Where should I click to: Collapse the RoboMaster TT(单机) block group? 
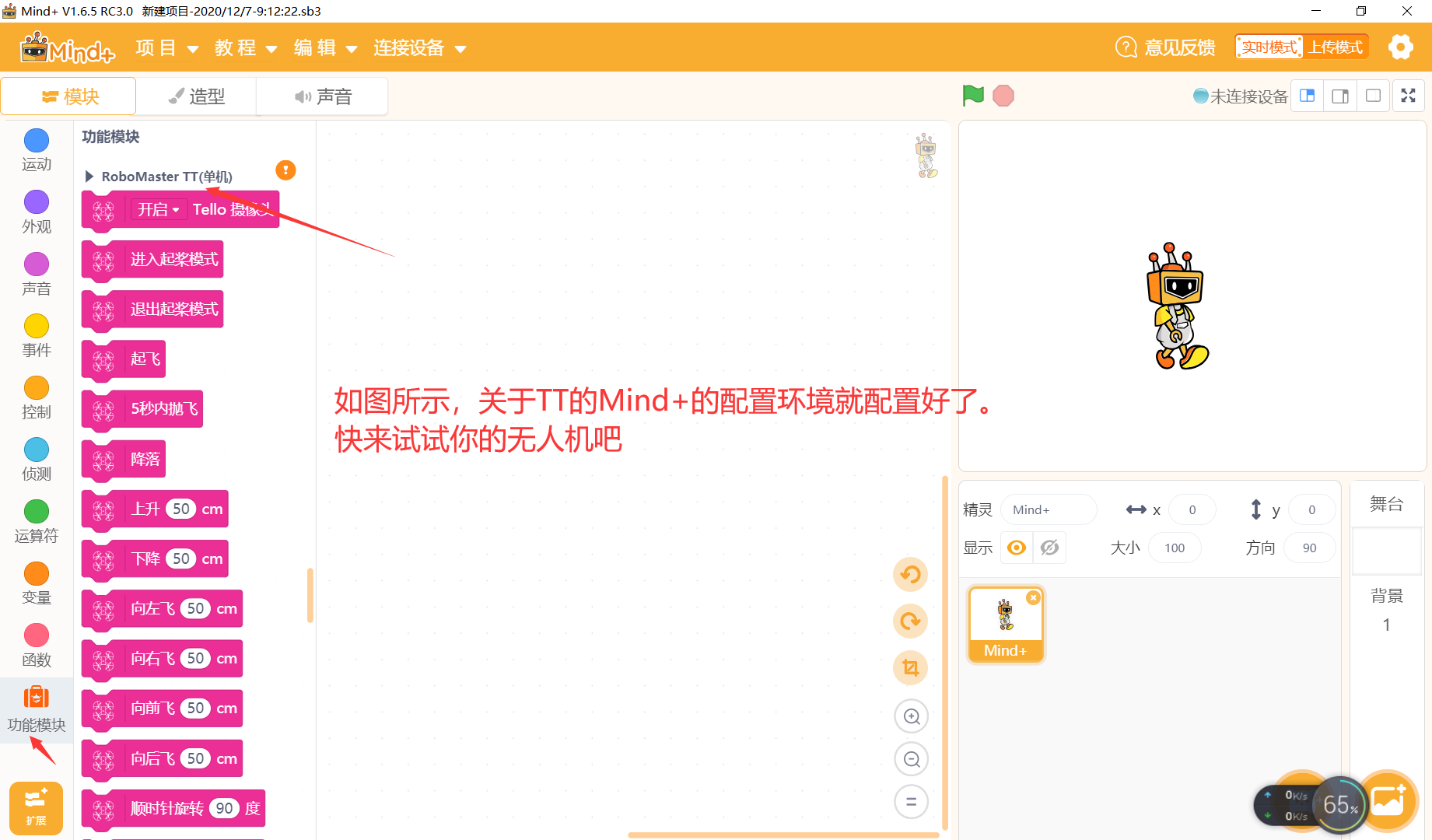pos(89,177)
